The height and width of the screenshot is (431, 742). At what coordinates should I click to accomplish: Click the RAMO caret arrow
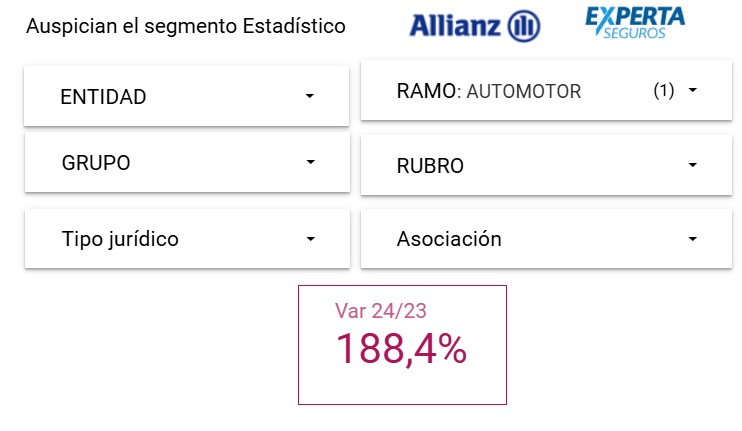pos(692,90)
